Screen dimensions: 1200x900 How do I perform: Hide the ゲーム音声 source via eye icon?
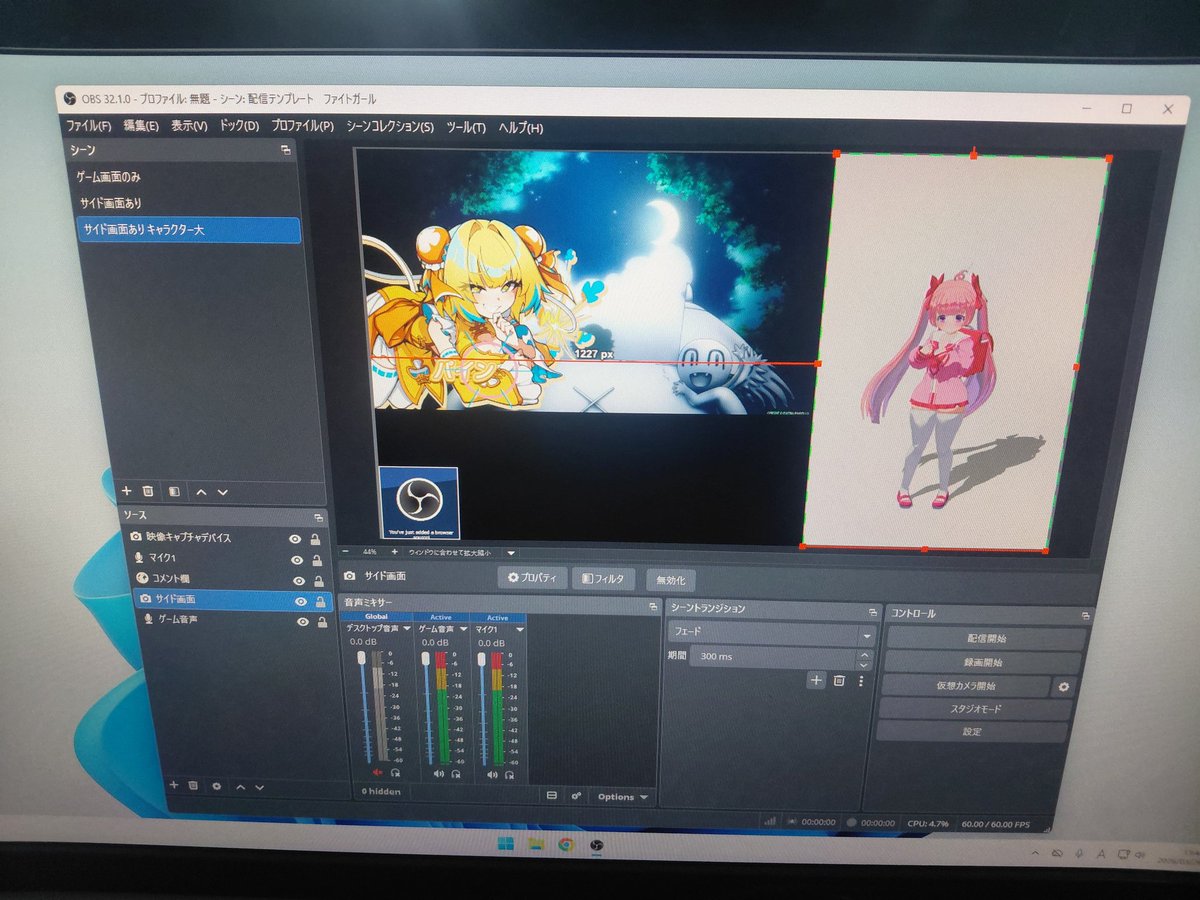pyautogui.click(x=302, y=622)
